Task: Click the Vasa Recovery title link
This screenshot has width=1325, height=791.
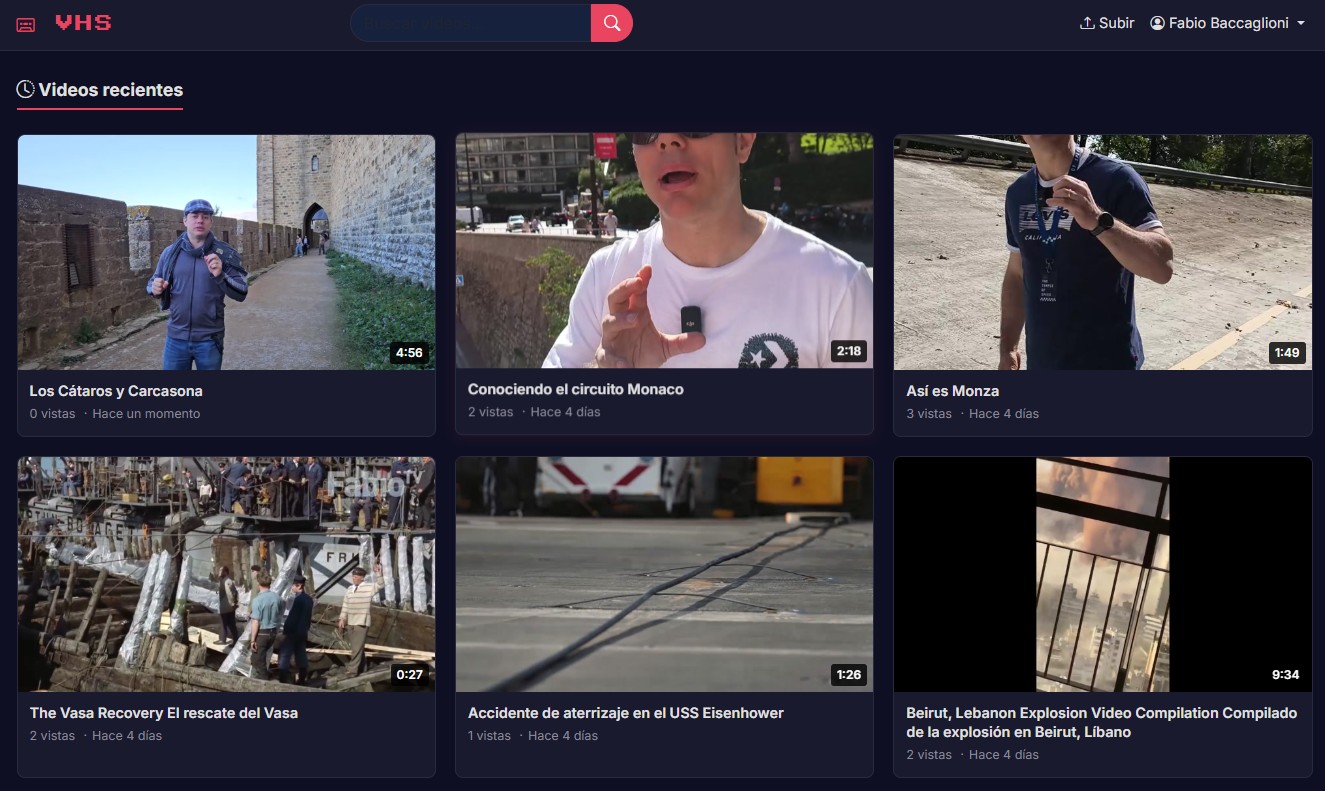Action: (164, 713)
